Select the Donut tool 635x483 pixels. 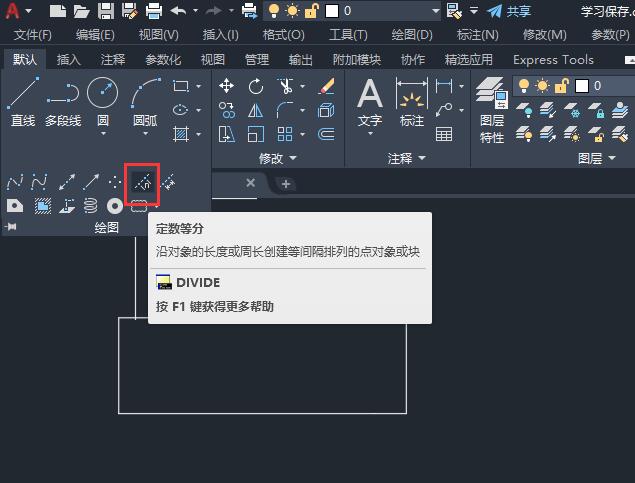coord(115,206)
